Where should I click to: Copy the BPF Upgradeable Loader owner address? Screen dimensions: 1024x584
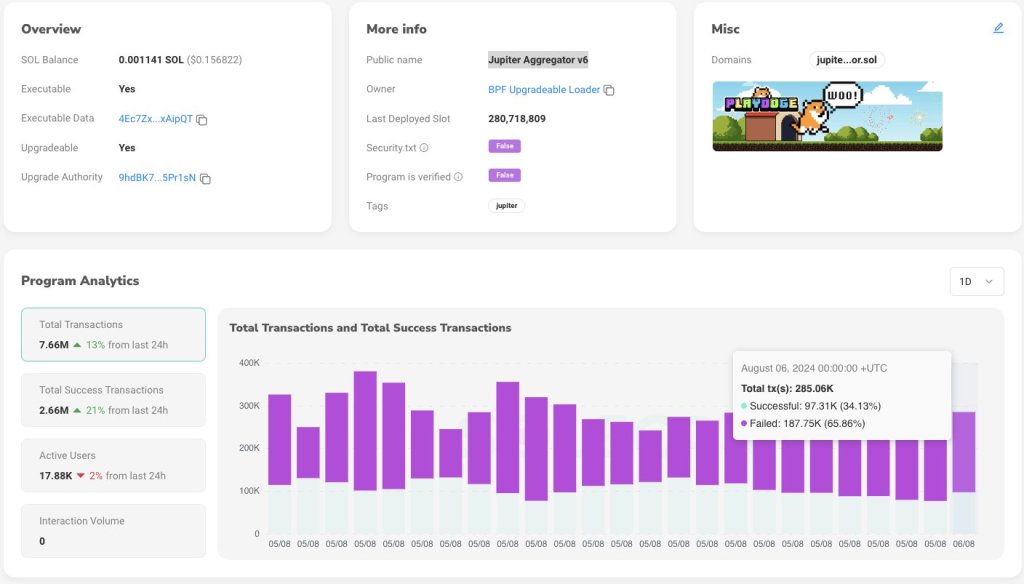[x=609, y=90]
